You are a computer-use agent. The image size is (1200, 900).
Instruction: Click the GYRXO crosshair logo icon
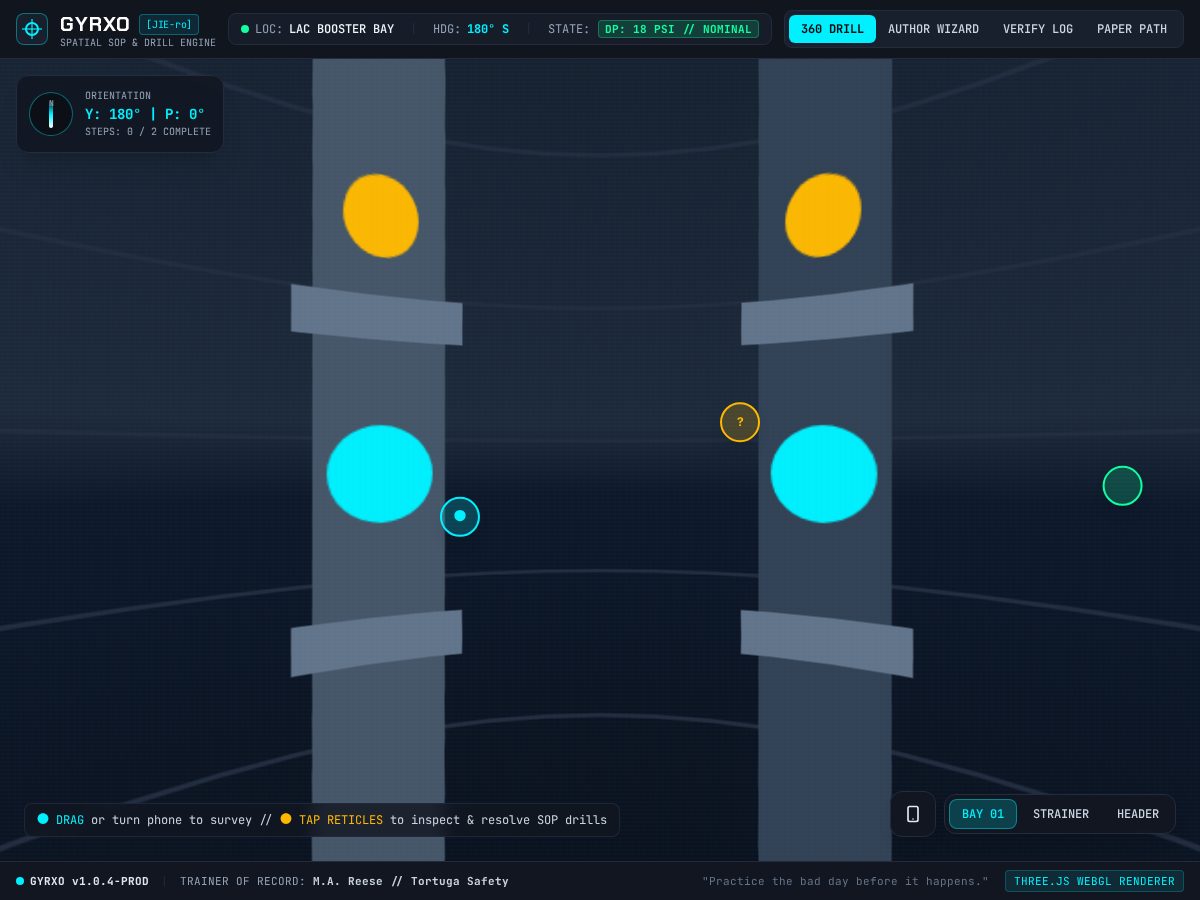[x=32, y=29]
